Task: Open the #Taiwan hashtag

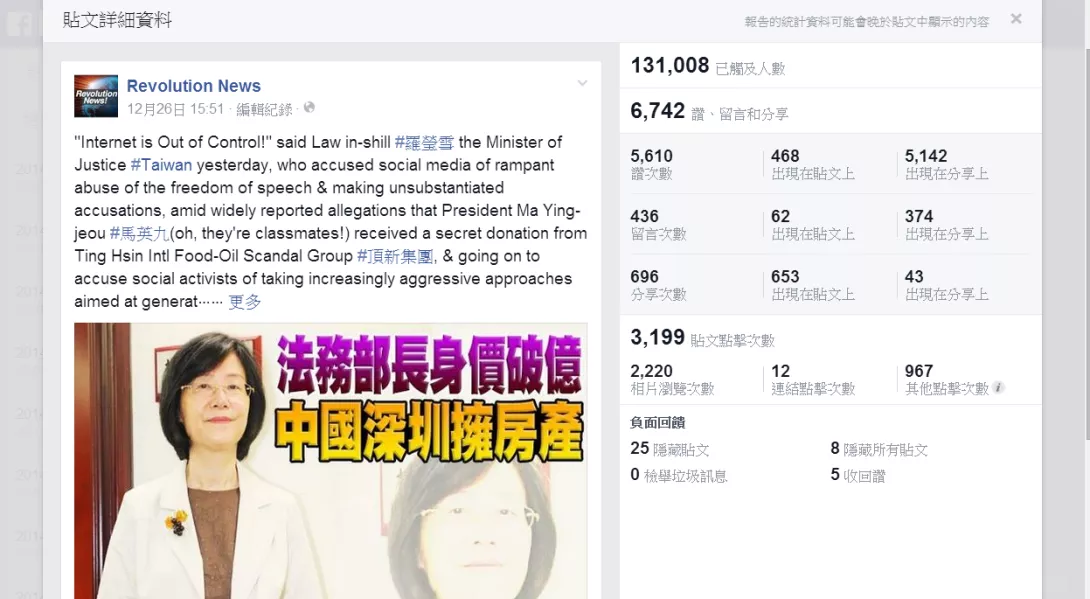Action: 161,165
